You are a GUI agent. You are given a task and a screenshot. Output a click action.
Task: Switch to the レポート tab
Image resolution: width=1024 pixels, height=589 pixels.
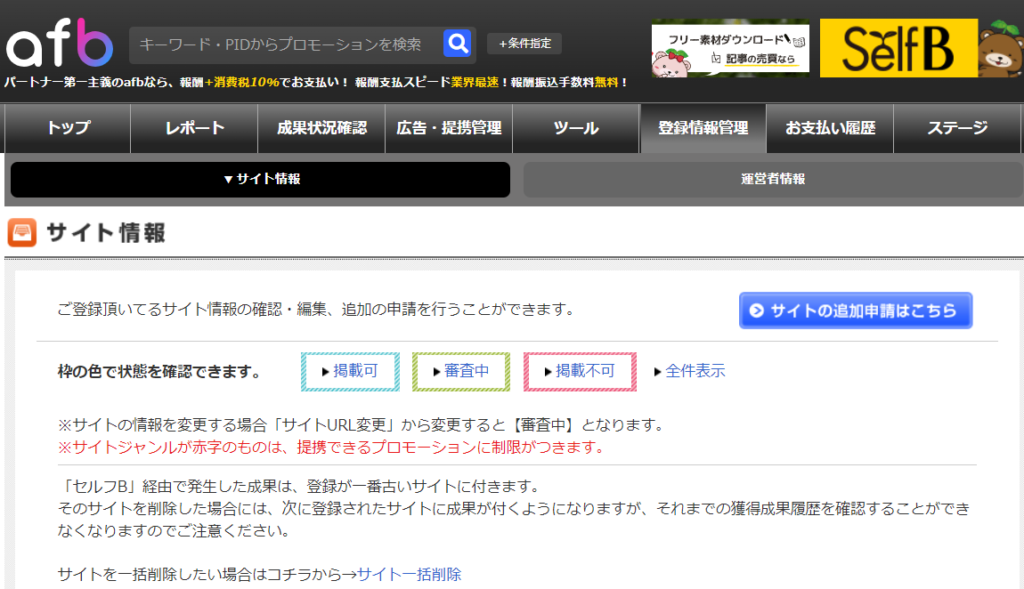pos(193,128)
